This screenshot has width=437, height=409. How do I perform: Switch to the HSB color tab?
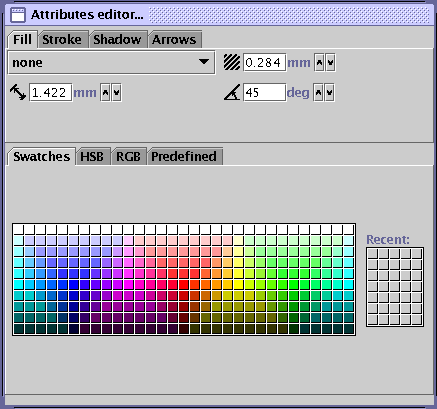[93, 156]
